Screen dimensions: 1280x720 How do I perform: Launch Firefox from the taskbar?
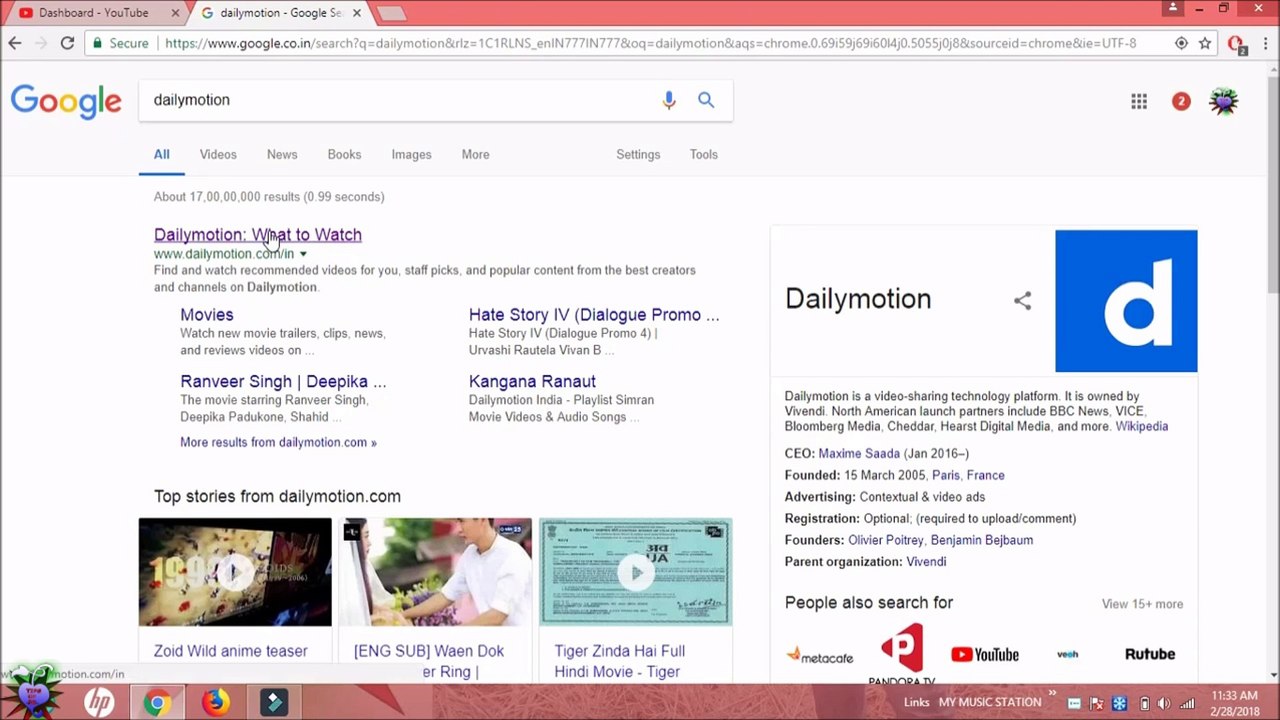coord(215,702)
